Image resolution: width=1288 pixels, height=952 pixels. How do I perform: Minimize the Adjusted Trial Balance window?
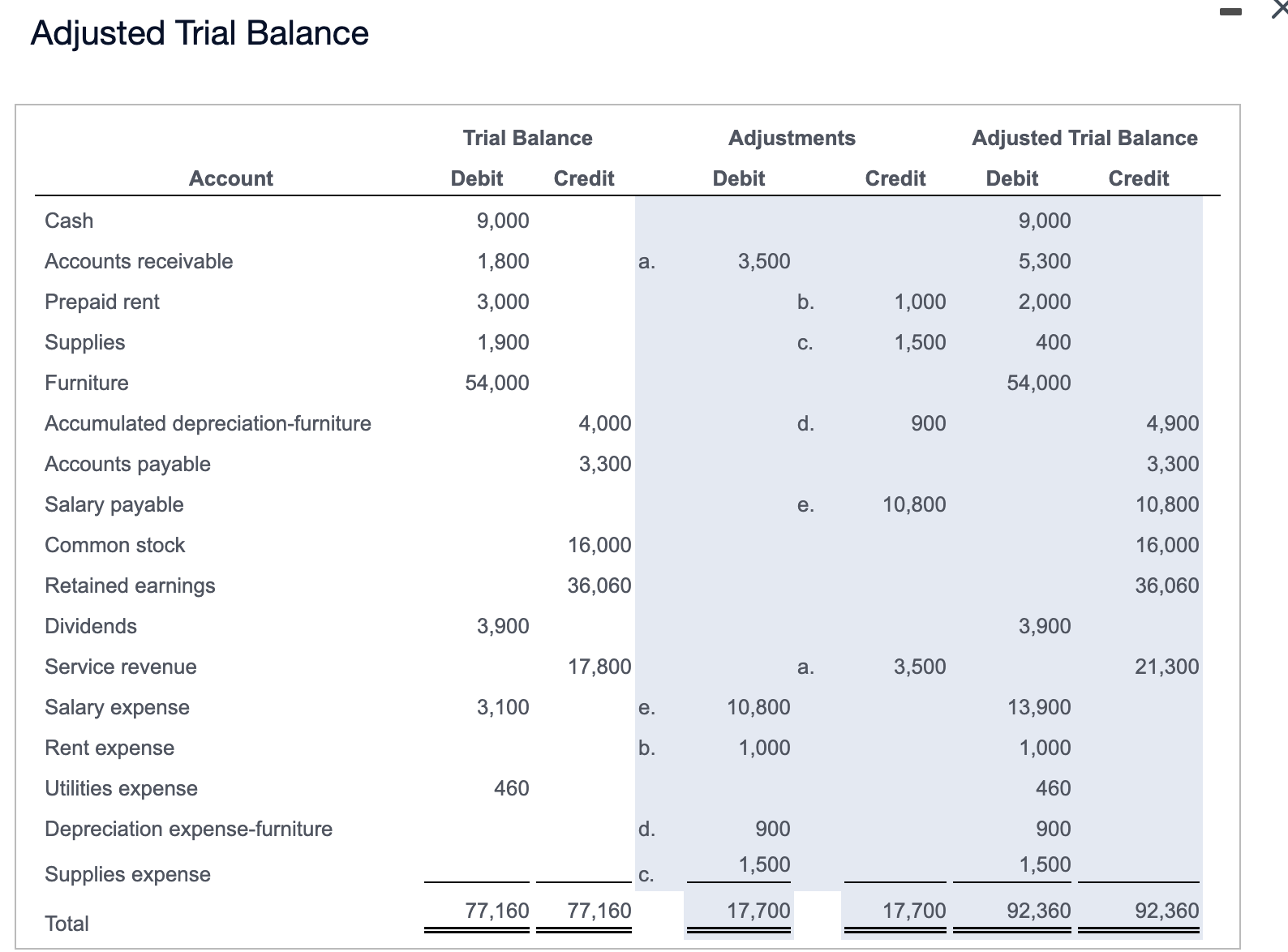coord(1230,12)
